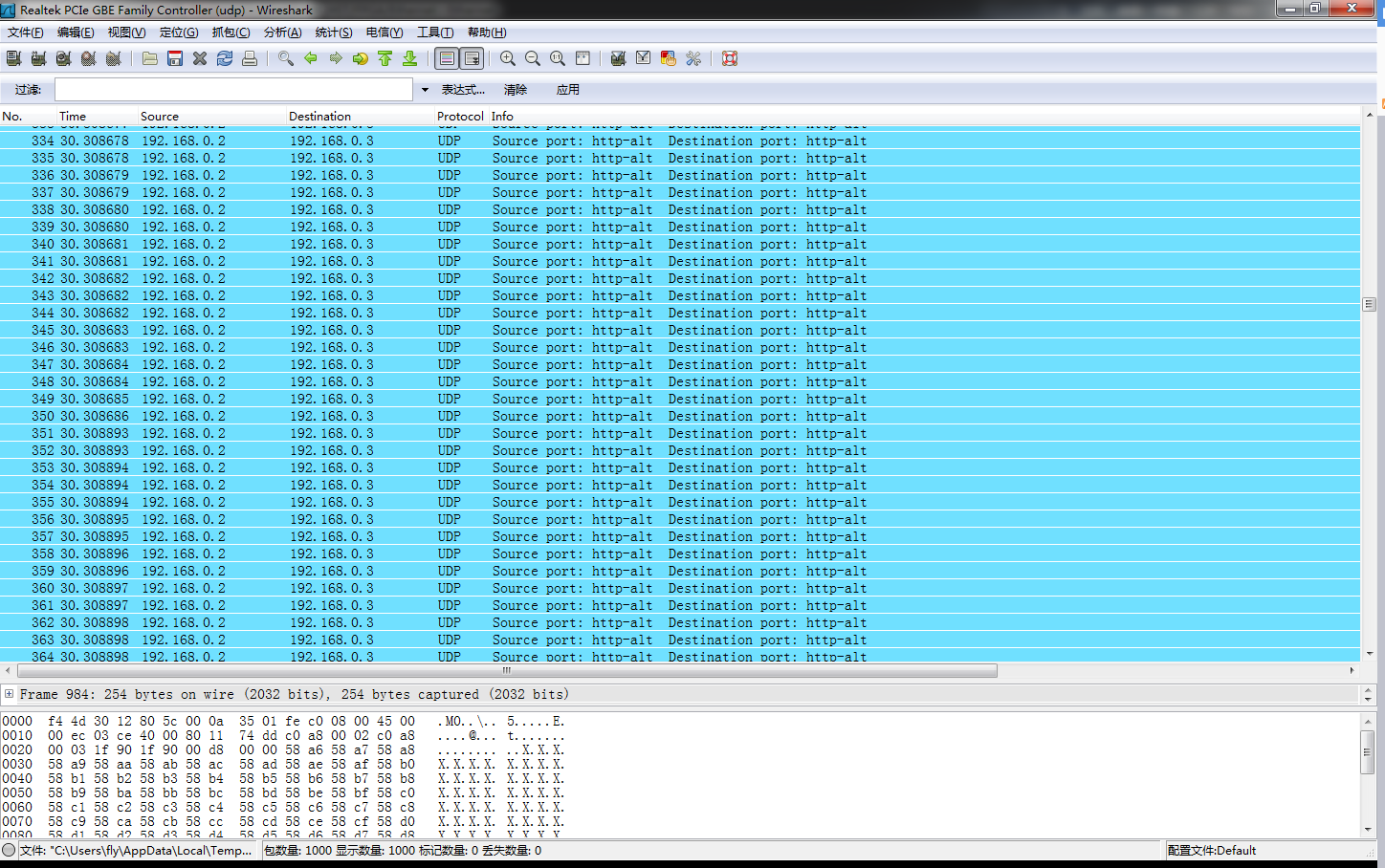Screen dimensions: 1385x868
Task: Go back in packet history arrow
Action: pyautogui.click(x=311, y=58)
